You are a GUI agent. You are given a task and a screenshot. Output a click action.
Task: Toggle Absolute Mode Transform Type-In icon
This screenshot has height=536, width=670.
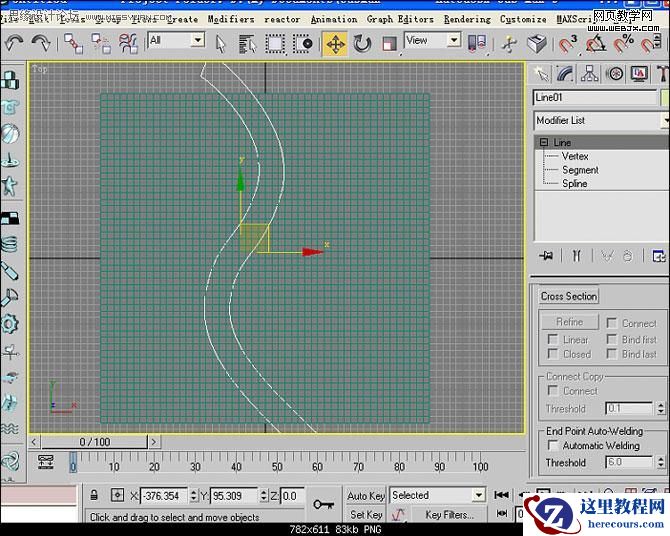click(117, 495)
